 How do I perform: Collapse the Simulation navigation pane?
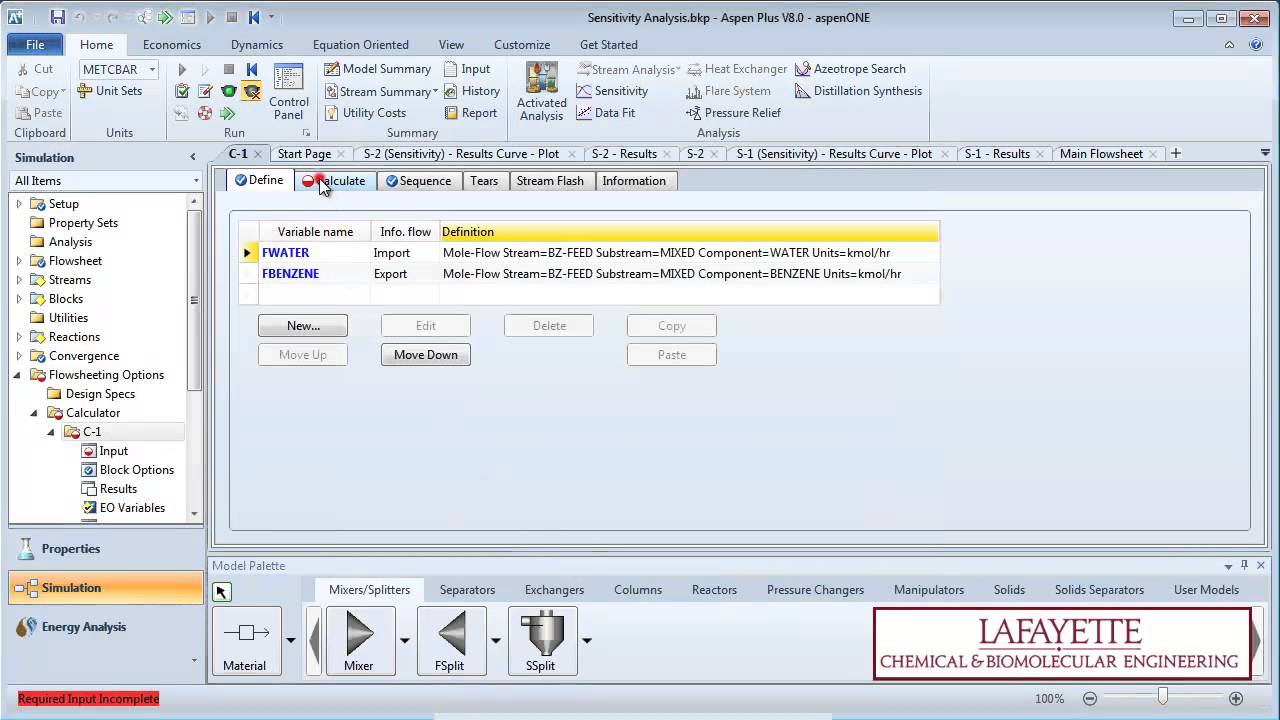(193, 157)
